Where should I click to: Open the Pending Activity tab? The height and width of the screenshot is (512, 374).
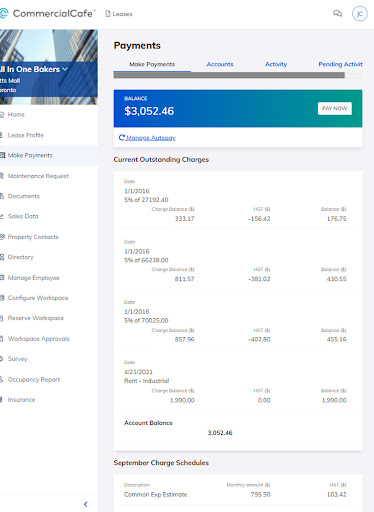(340, 64)
